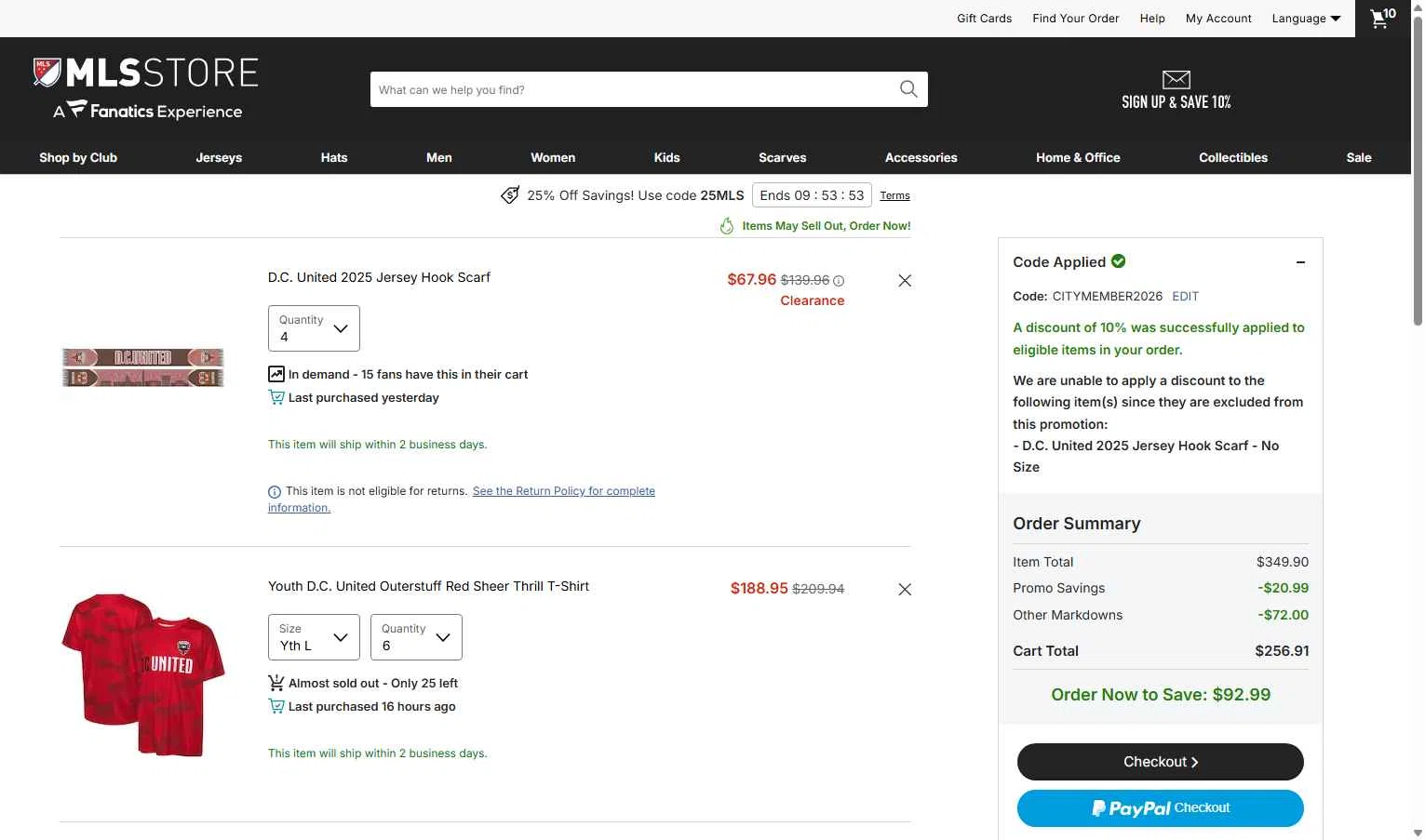The height and width of the screenshot is (840, 1425).
Task: Click the envelope Sign Up & Save icon
Action: tap(1176, 80)
